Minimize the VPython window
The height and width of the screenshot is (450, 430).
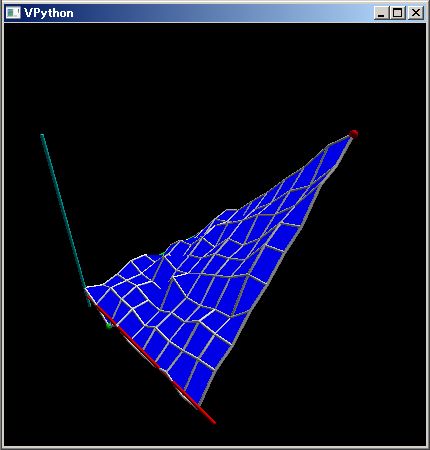(381, 13)
